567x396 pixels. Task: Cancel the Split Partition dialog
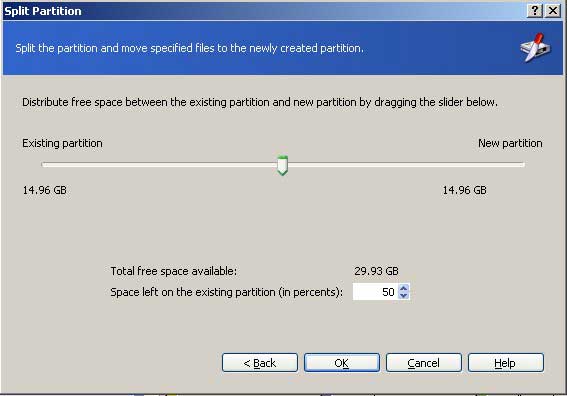tap(423, 362)
